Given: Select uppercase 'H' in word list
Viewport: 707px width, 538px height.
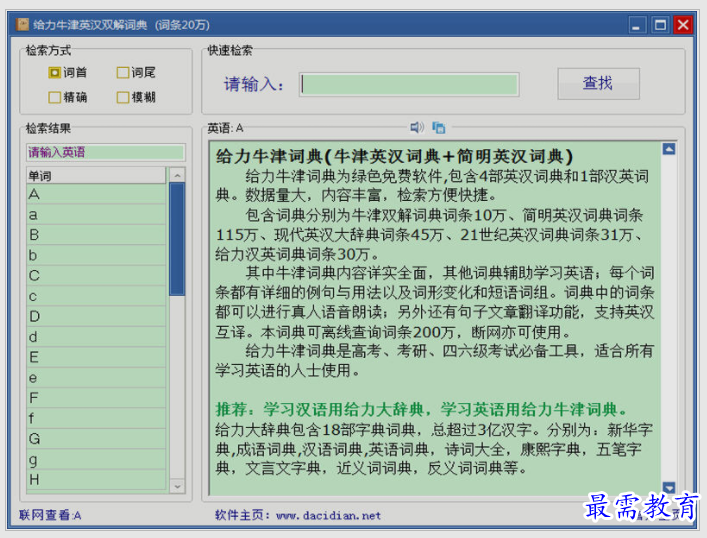Looking at the screenshot, I should click(x=96, y=479).
